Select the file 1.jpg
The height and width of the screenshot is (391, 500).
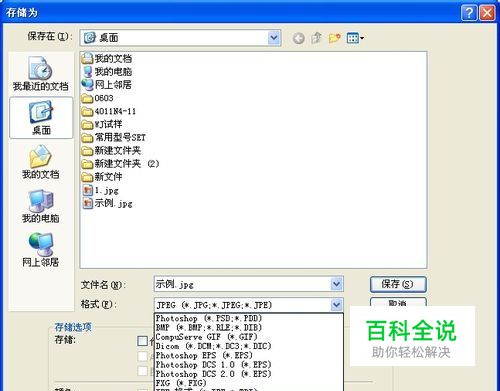[100, 190]
